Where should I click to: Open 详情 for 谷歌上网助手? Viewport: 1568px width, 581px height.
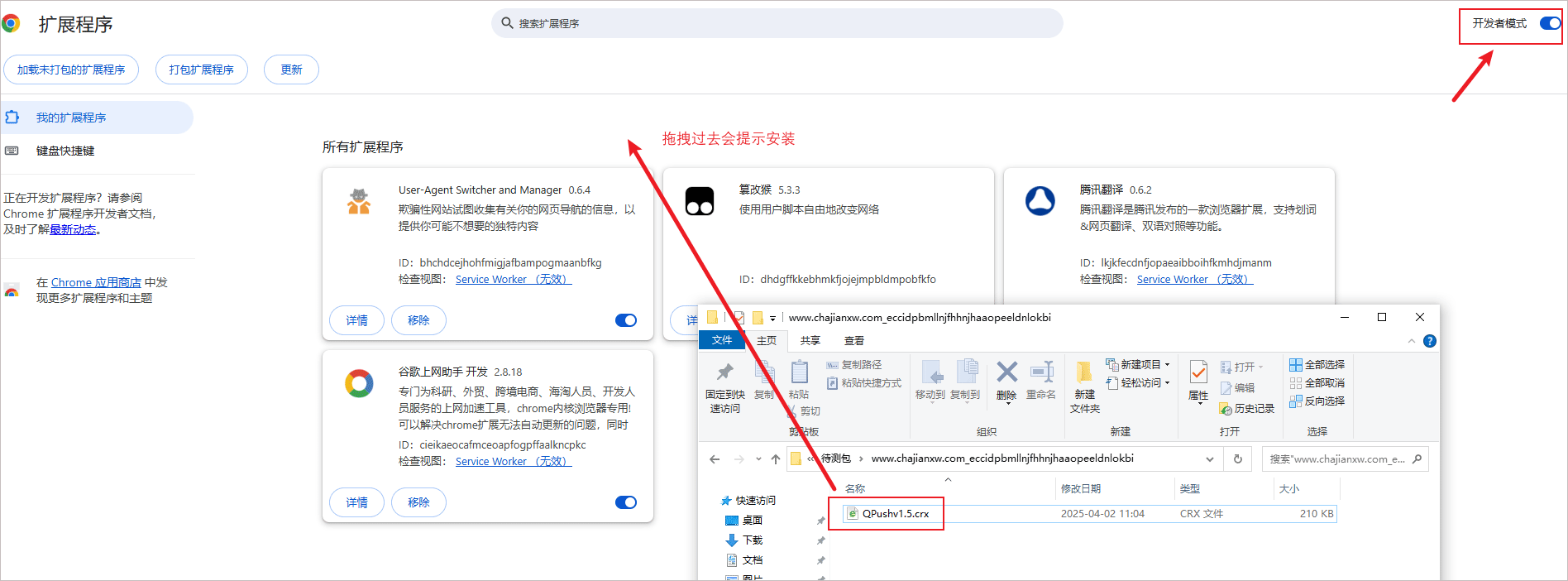(x=357, y=502)
